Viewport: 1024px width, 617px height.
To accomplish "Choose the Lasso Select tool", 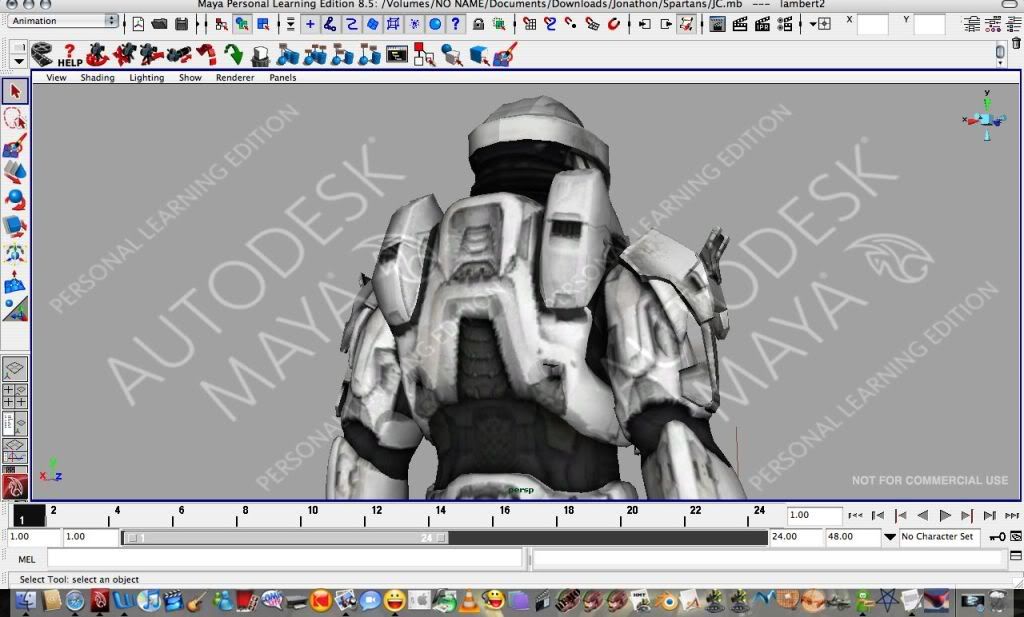I will (15, 119).
